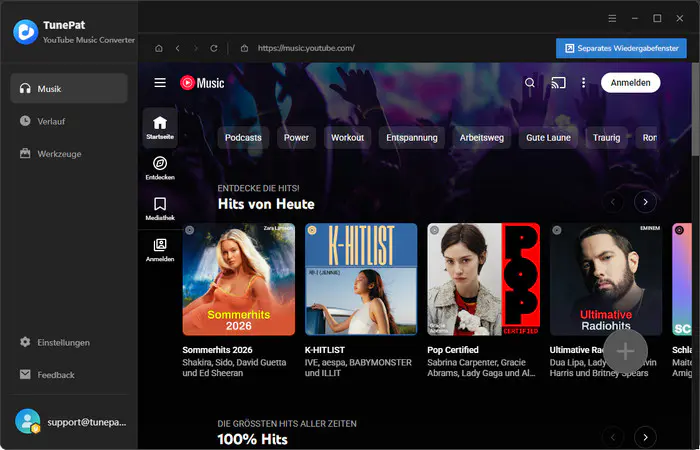Open Separates Wiedergabefenster button

point(621,48)
